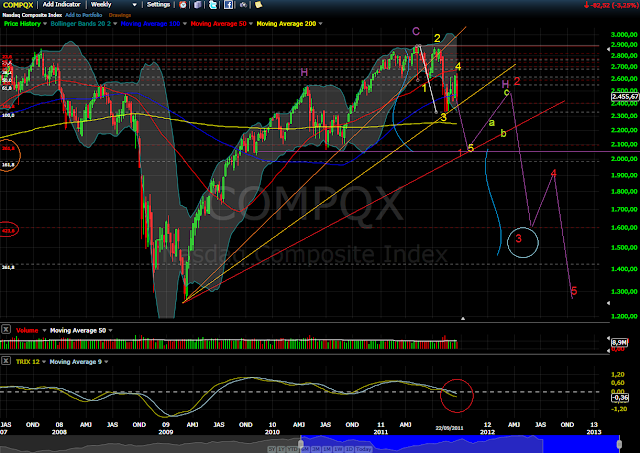Select the 1M time range
Image resolution: width=640 pixels, height=453 pixels.
327,449
